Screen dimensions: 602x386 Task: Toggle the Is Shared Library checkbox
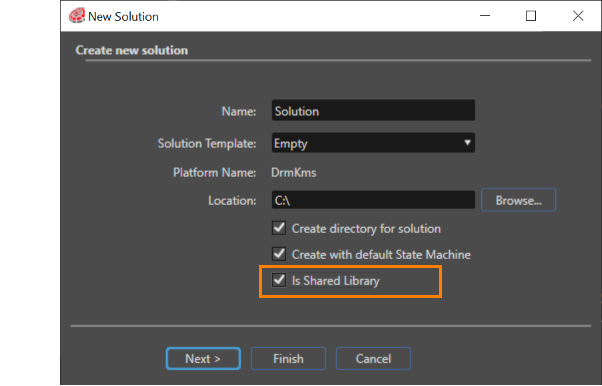(279, 280)
